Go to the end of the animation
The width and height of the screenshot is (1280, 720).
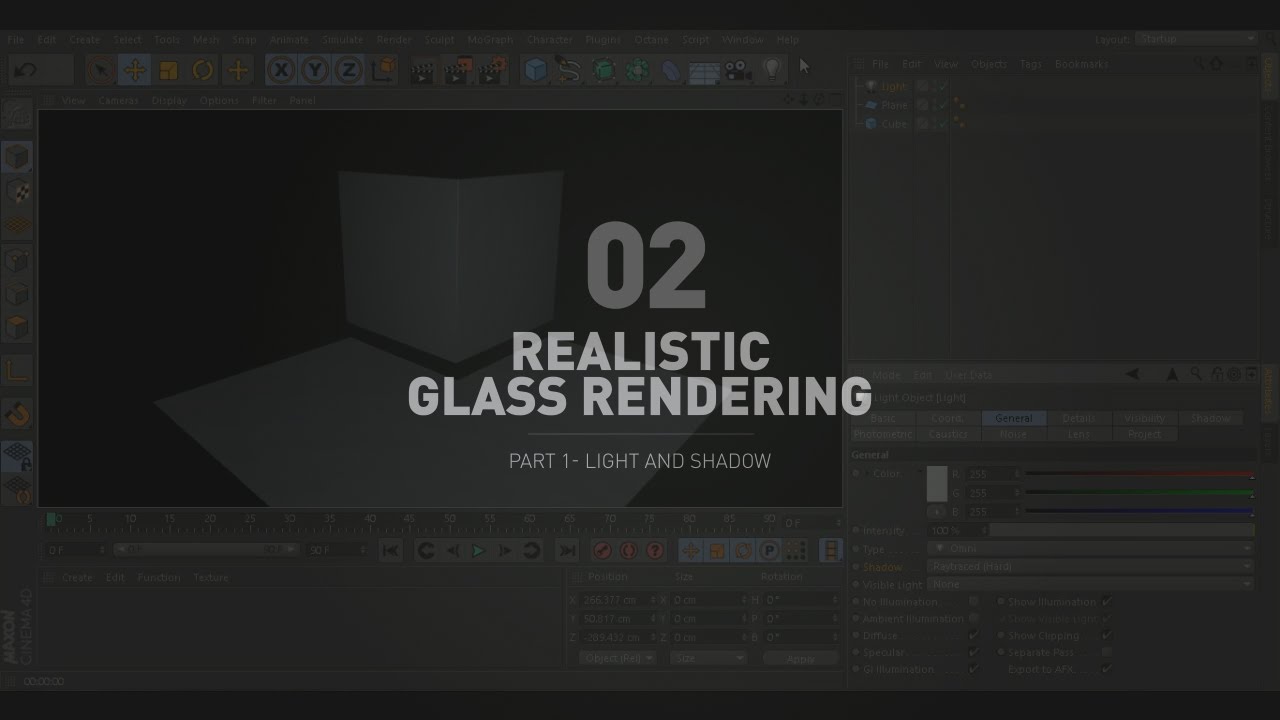(x=567, y=550)
